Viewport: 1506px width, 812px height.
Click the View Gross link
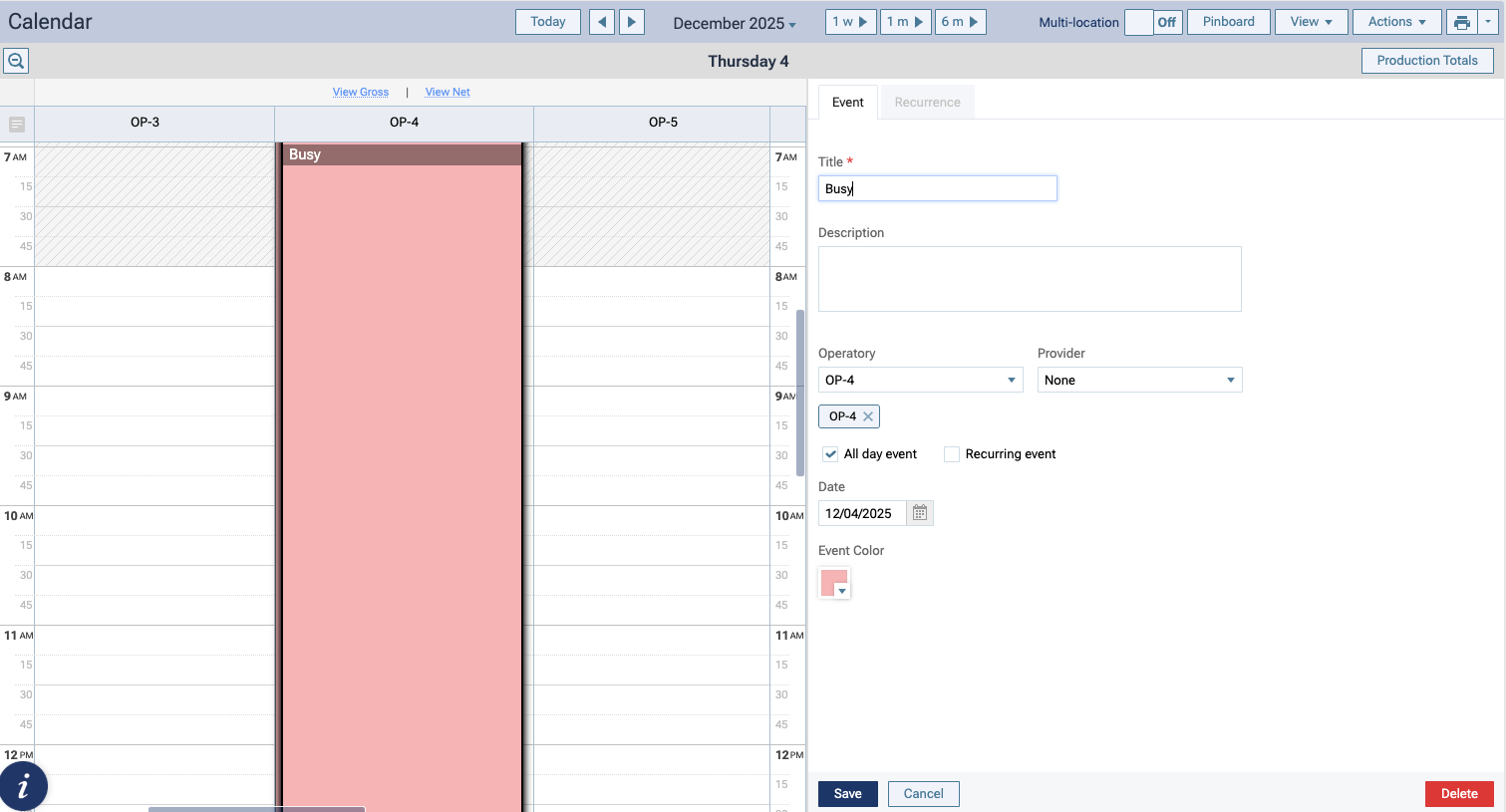pyautogui.click(x=361, y=92)
